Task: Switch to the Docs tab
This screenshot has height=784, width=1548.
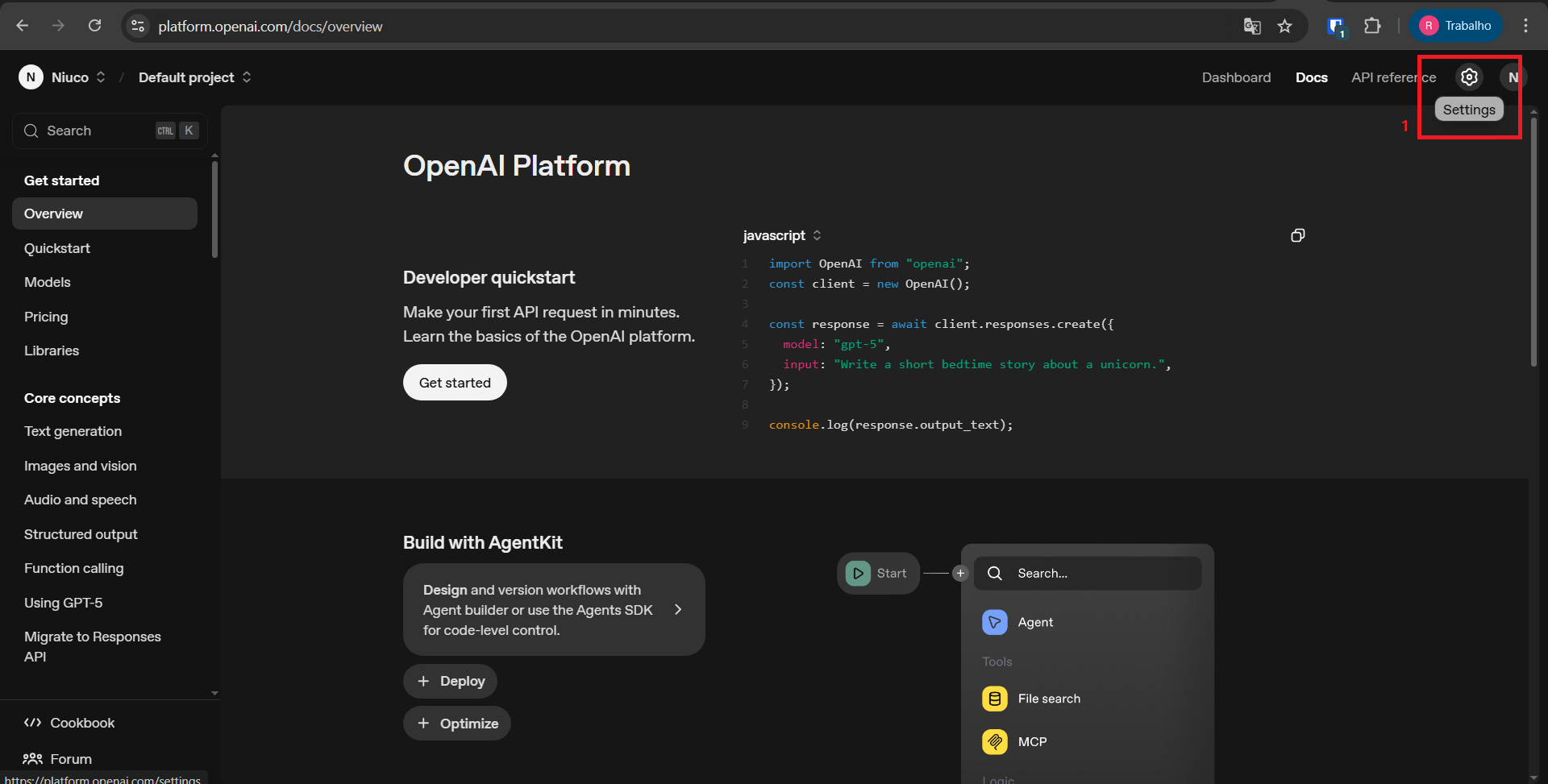Action: 1311,77
